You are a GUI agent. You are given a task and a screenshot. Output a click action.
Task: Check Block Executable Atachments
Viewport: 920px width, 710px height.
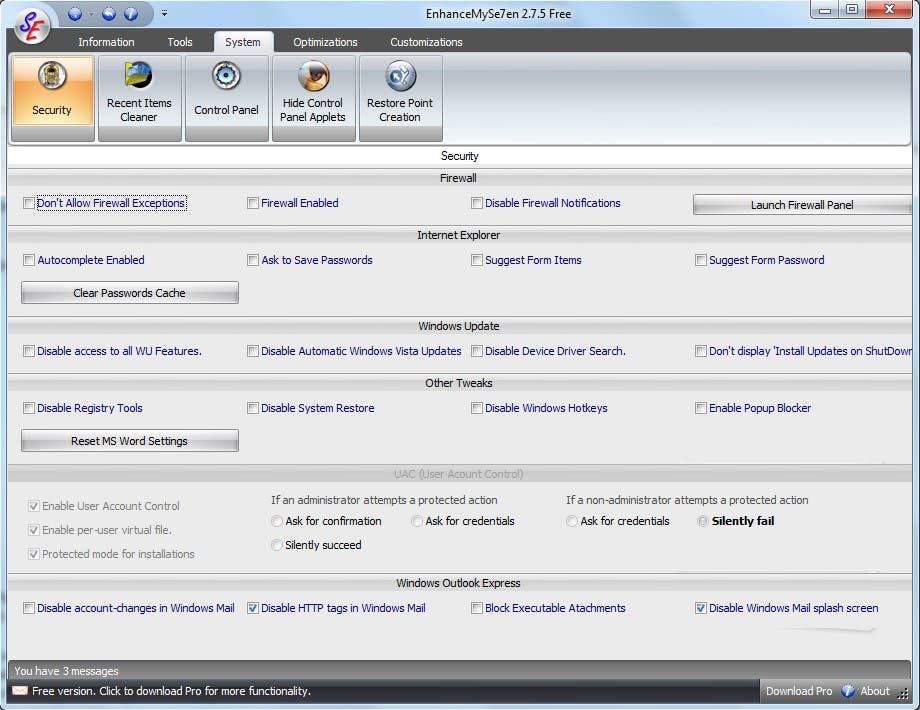[x=476, y=608]
